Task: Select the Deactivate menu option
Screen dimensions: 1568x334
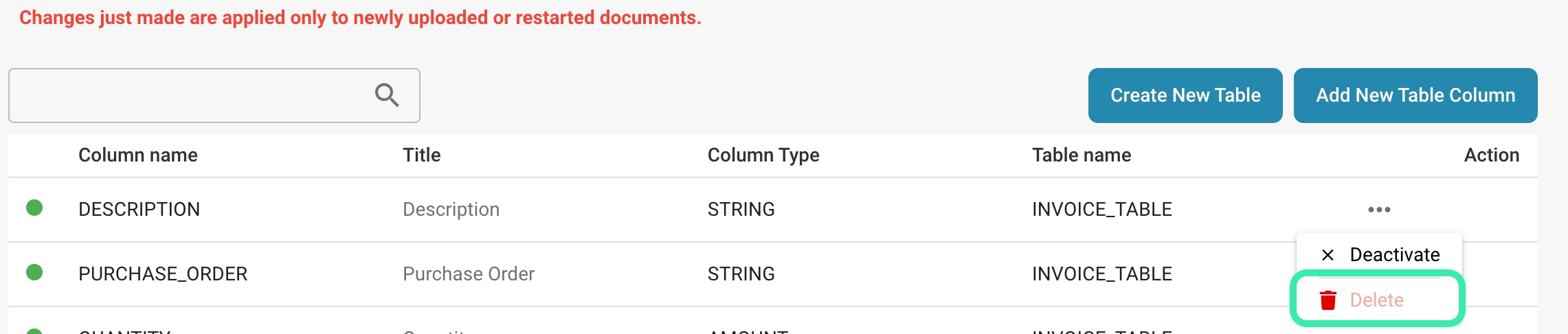Action: [1393, 255]
